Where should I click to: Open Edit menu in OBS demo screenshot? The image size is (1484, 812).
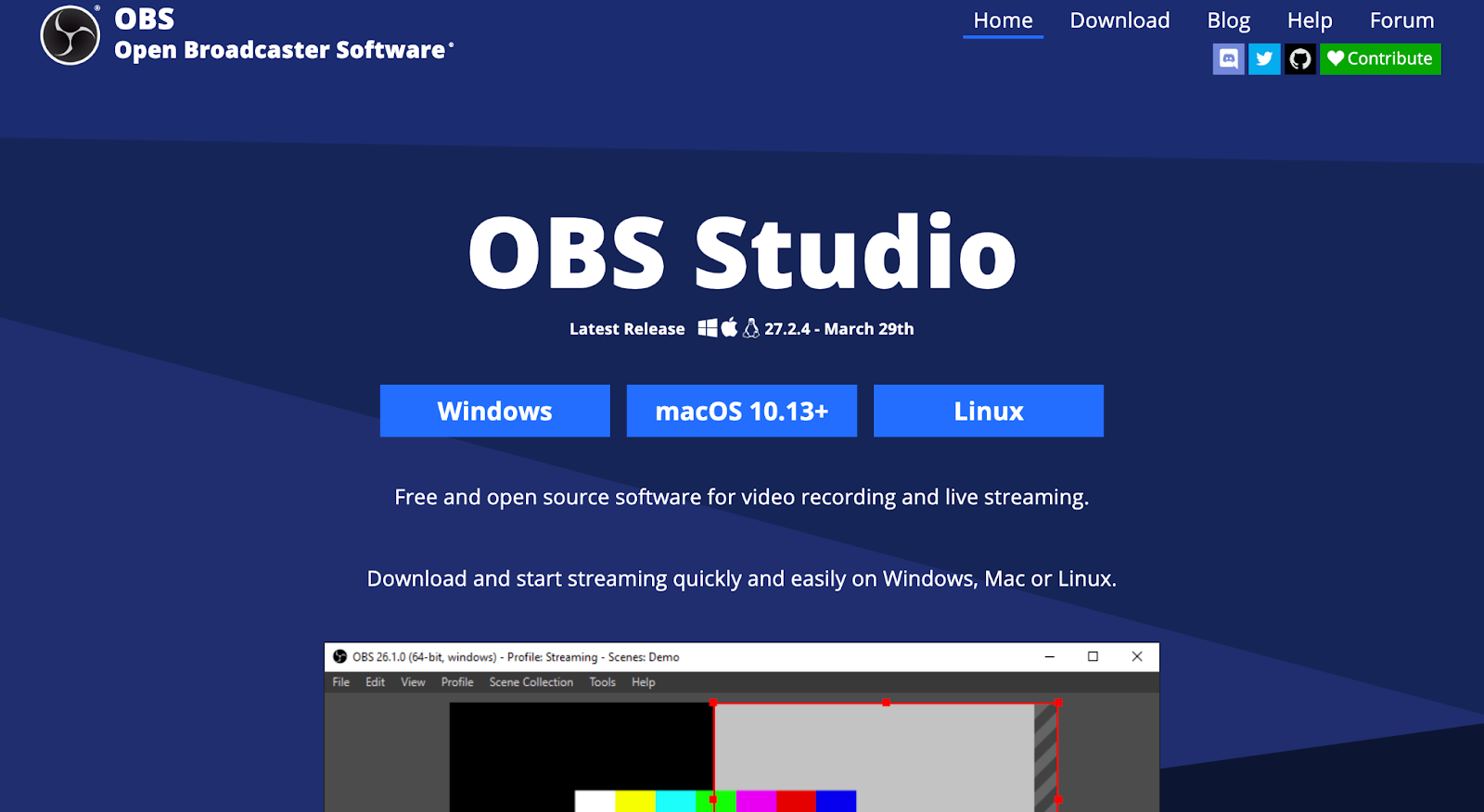pyautogui.click(x=375, y=682)
